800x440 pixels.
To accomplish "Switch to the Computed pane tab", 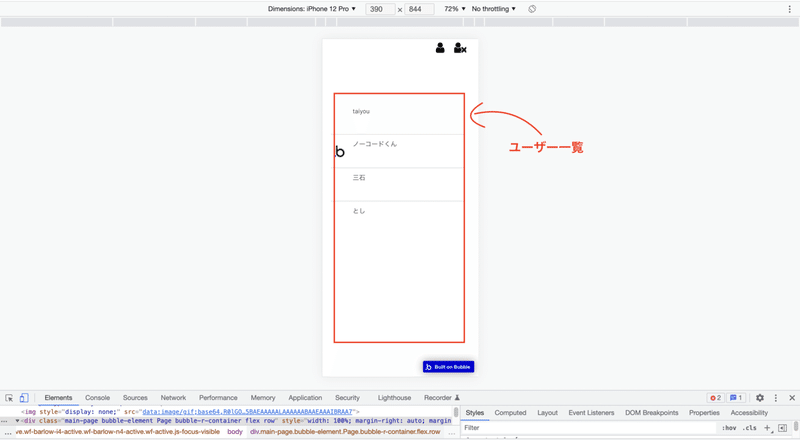I will click(x=510, y=413).
